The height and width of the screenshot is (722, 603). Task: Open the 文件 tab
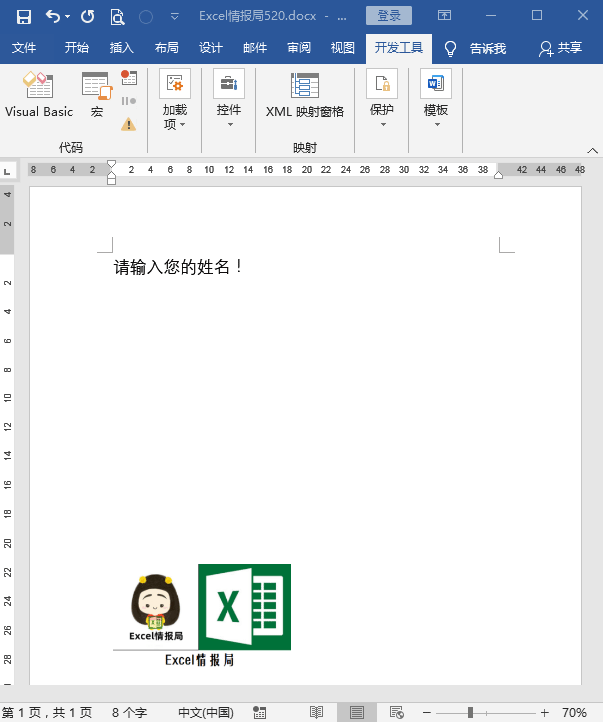pos(23,47)
